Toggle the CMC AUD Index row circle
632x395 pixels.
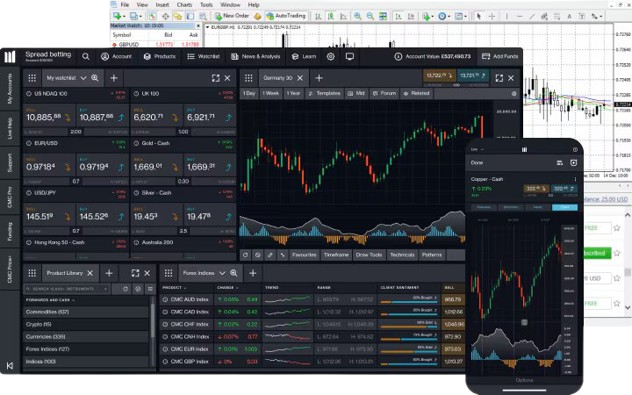(165, 299)
